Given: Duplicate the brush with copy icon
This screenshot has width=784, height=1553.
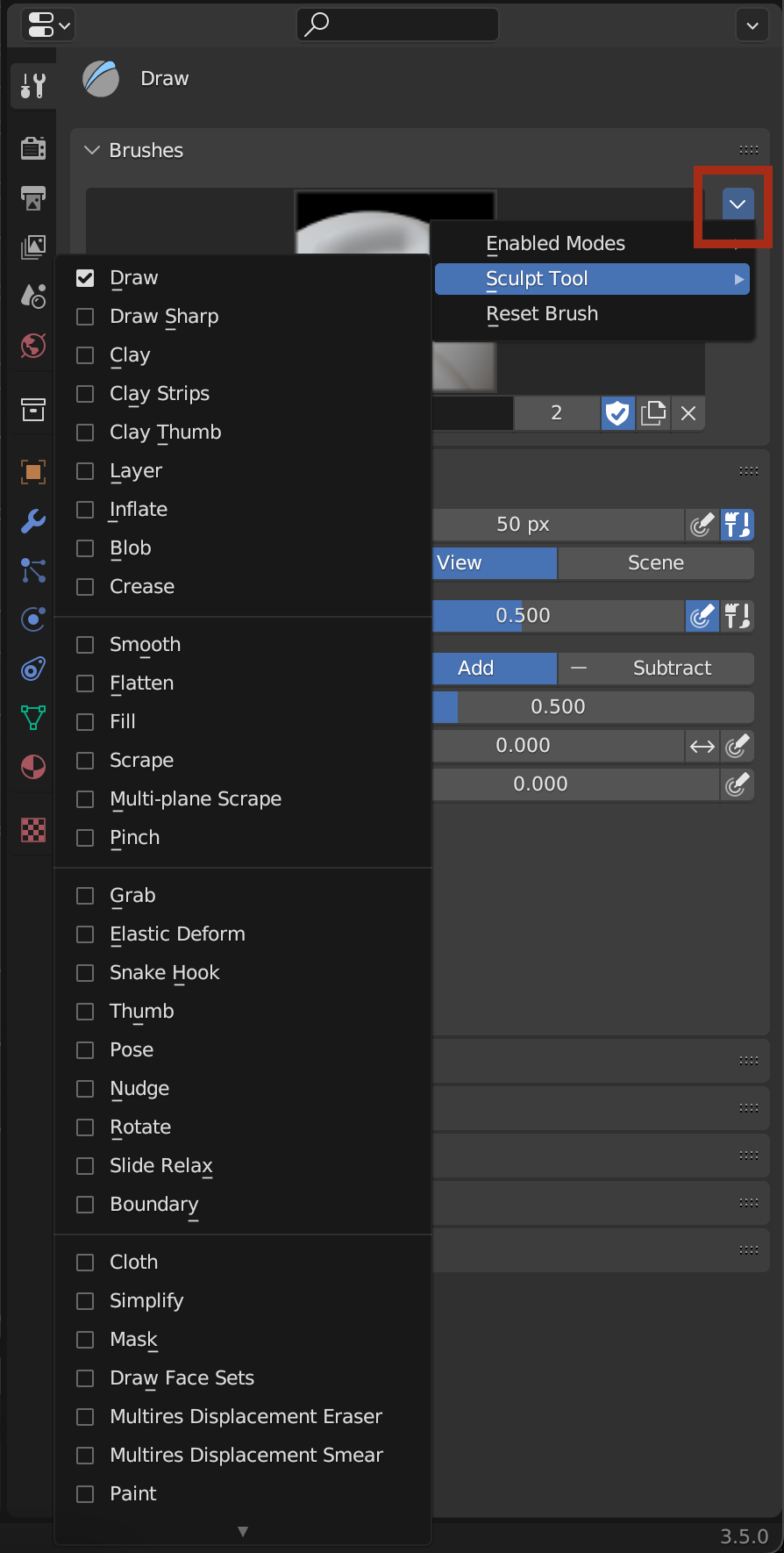Looking at the screenshot, I should [x=652, y=413].
